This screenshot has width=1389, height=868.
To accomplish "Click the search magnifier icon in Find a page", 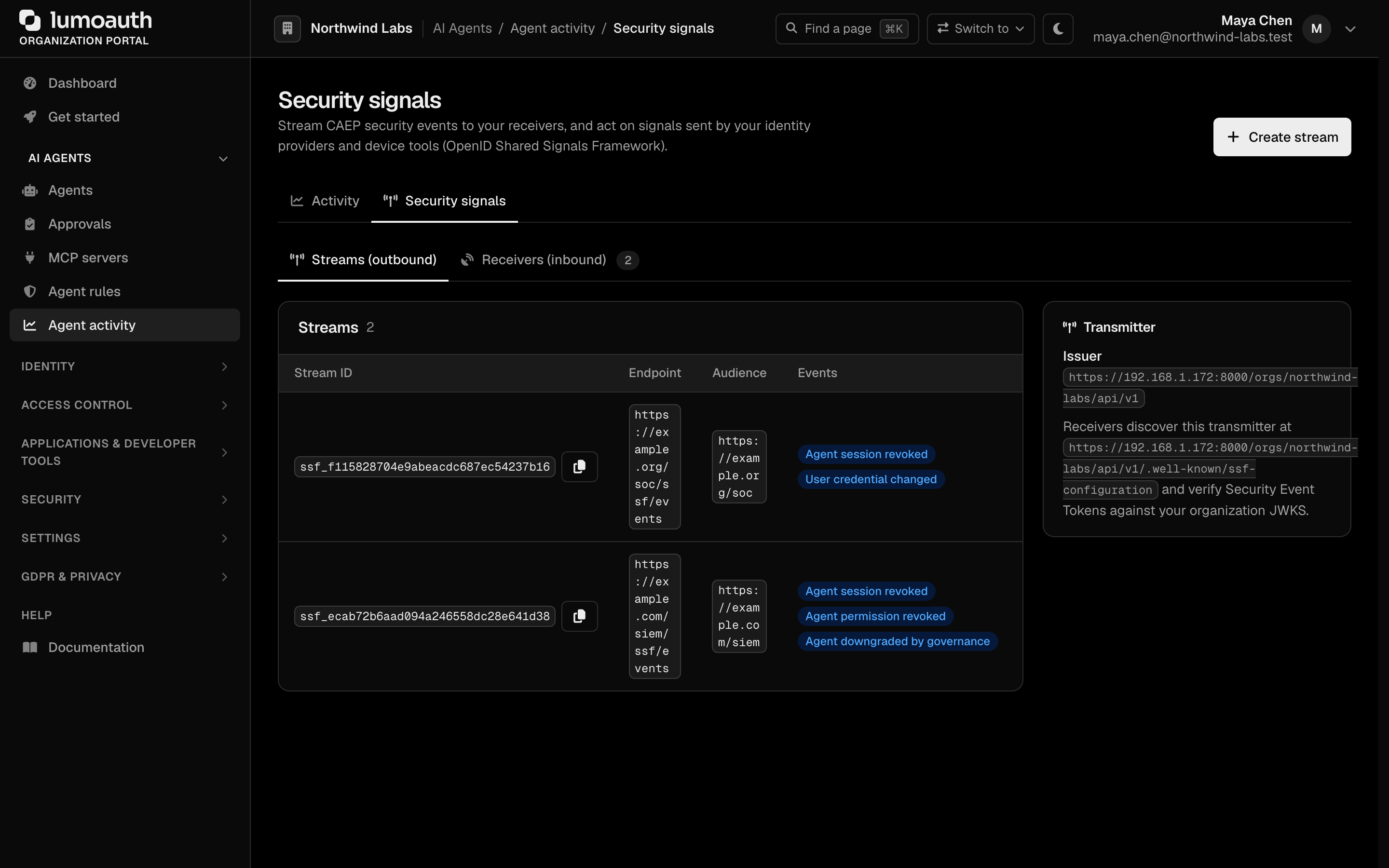I will tap(791, 28).
